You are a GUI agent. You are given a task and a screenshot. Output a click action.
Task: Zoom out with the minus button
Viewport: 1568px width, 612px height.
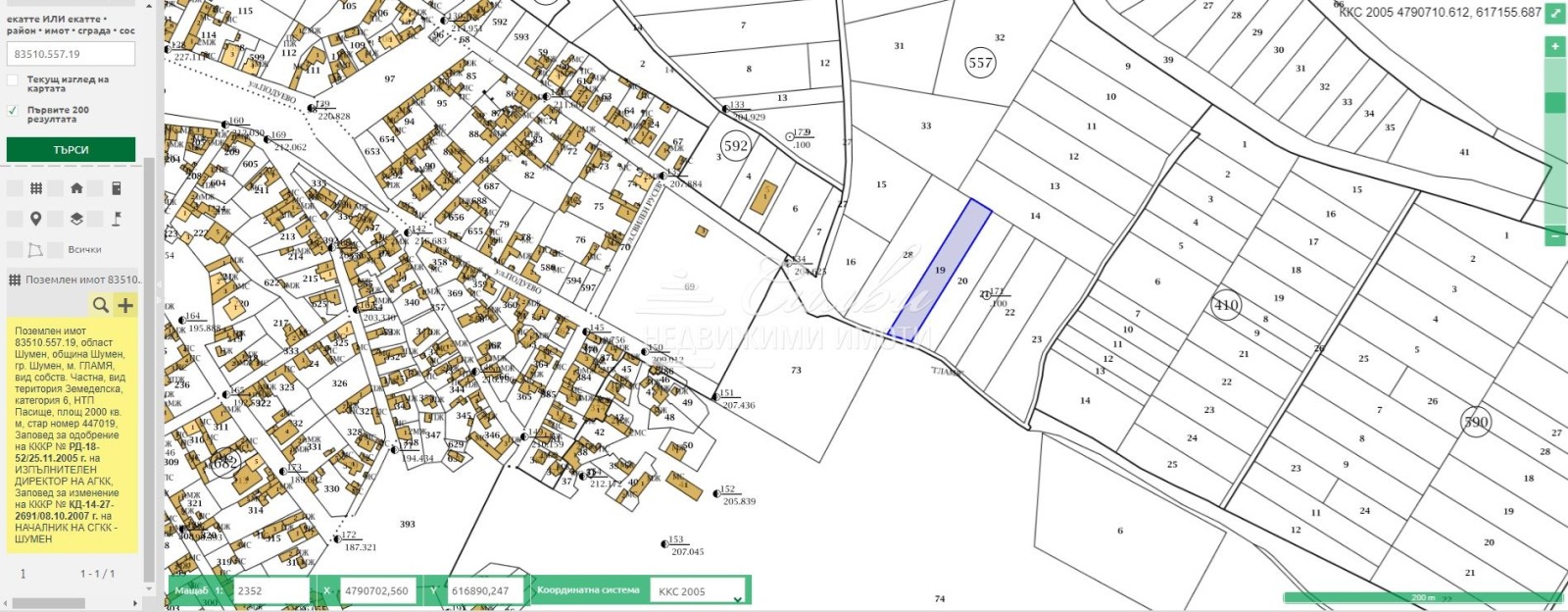(1555, 236)
